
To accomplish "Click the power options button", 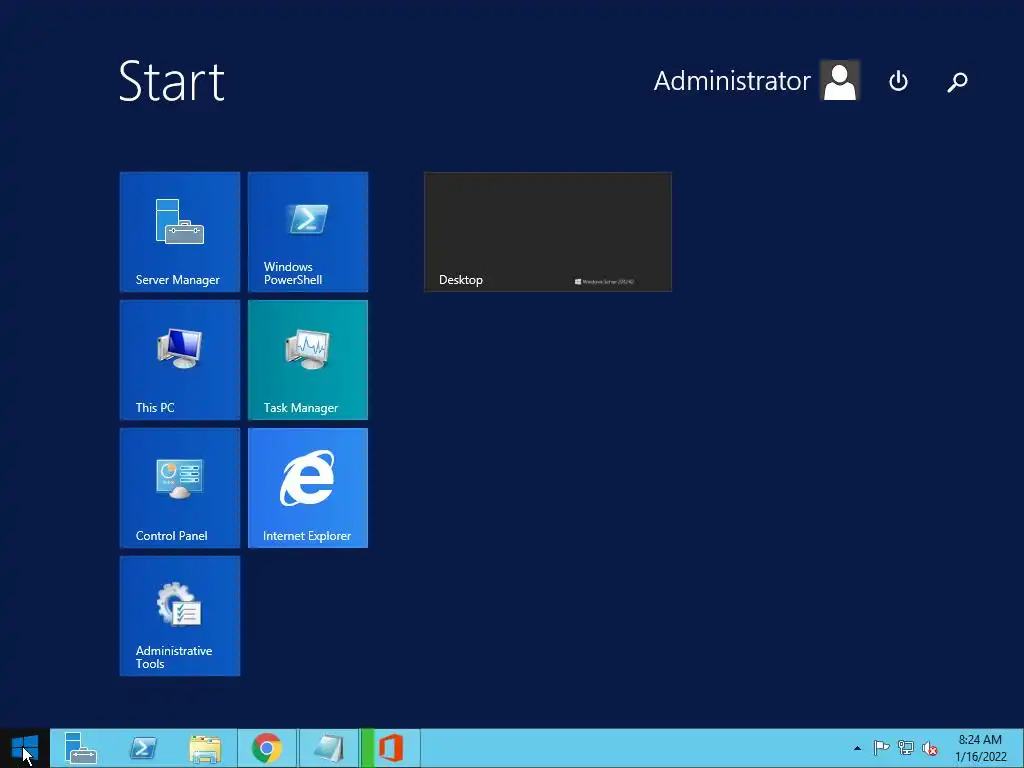I will (899, 81).
